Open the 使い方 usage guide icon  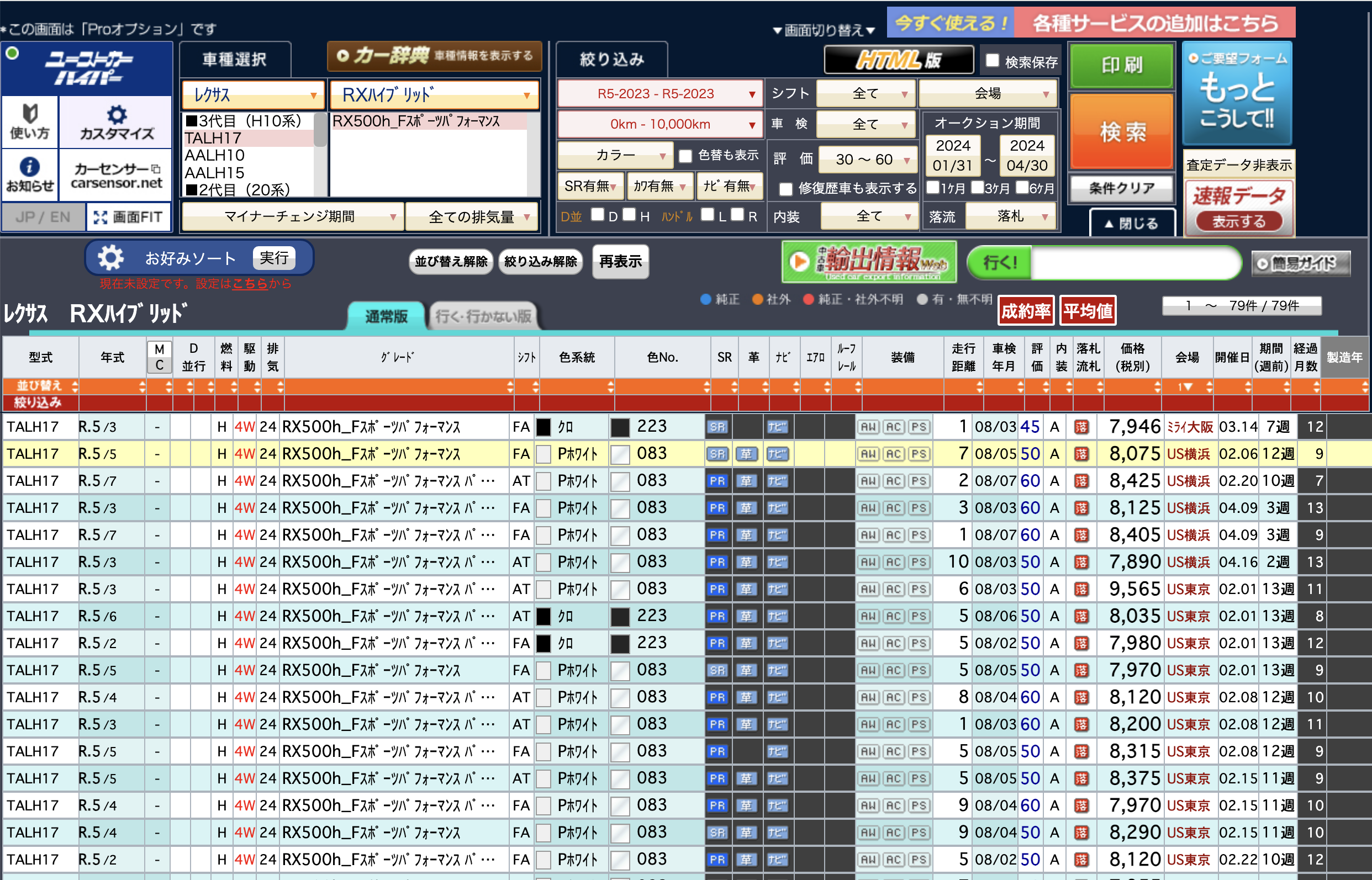click(30, 121)
